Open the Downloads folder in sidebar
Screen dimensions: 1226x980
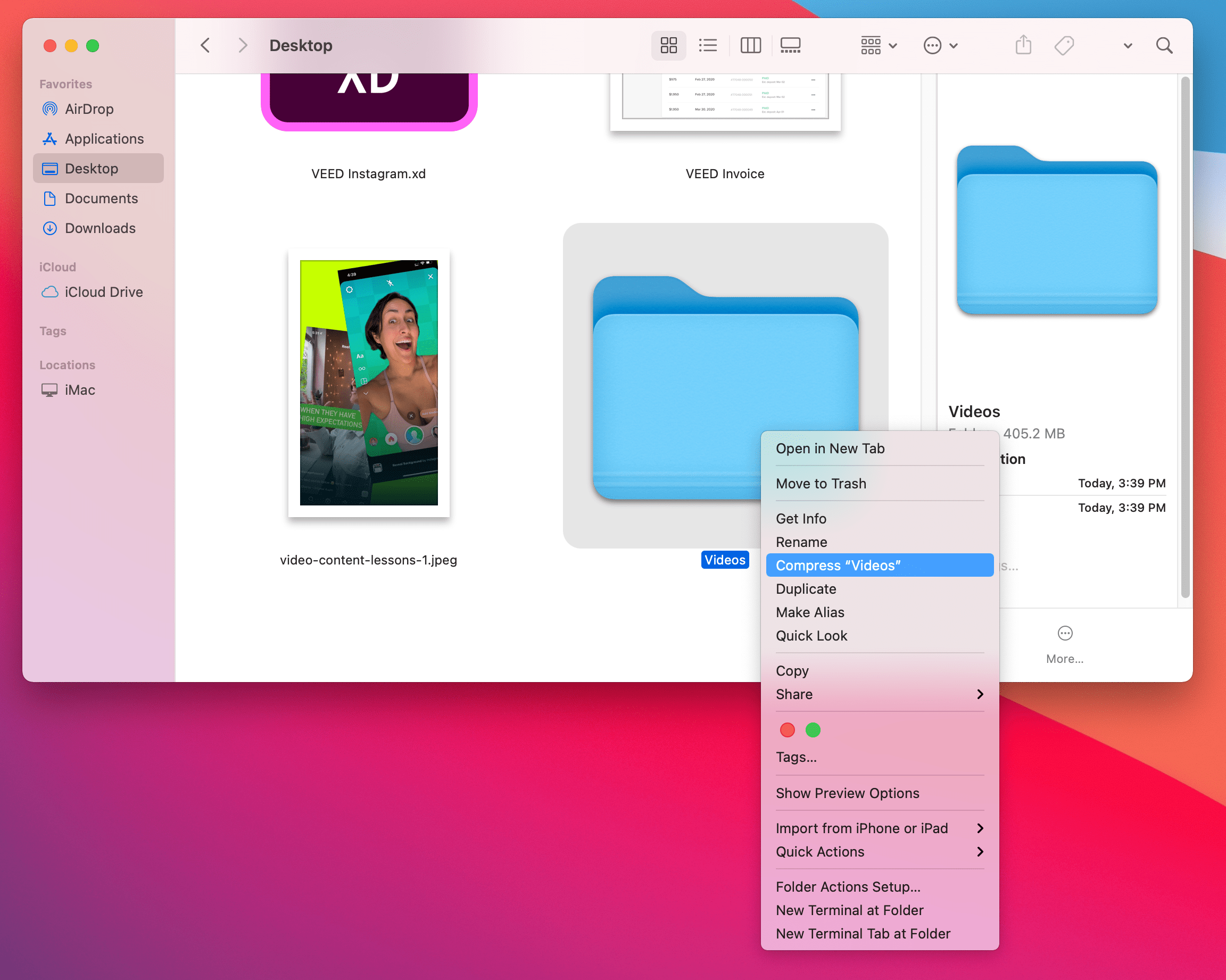100,228
